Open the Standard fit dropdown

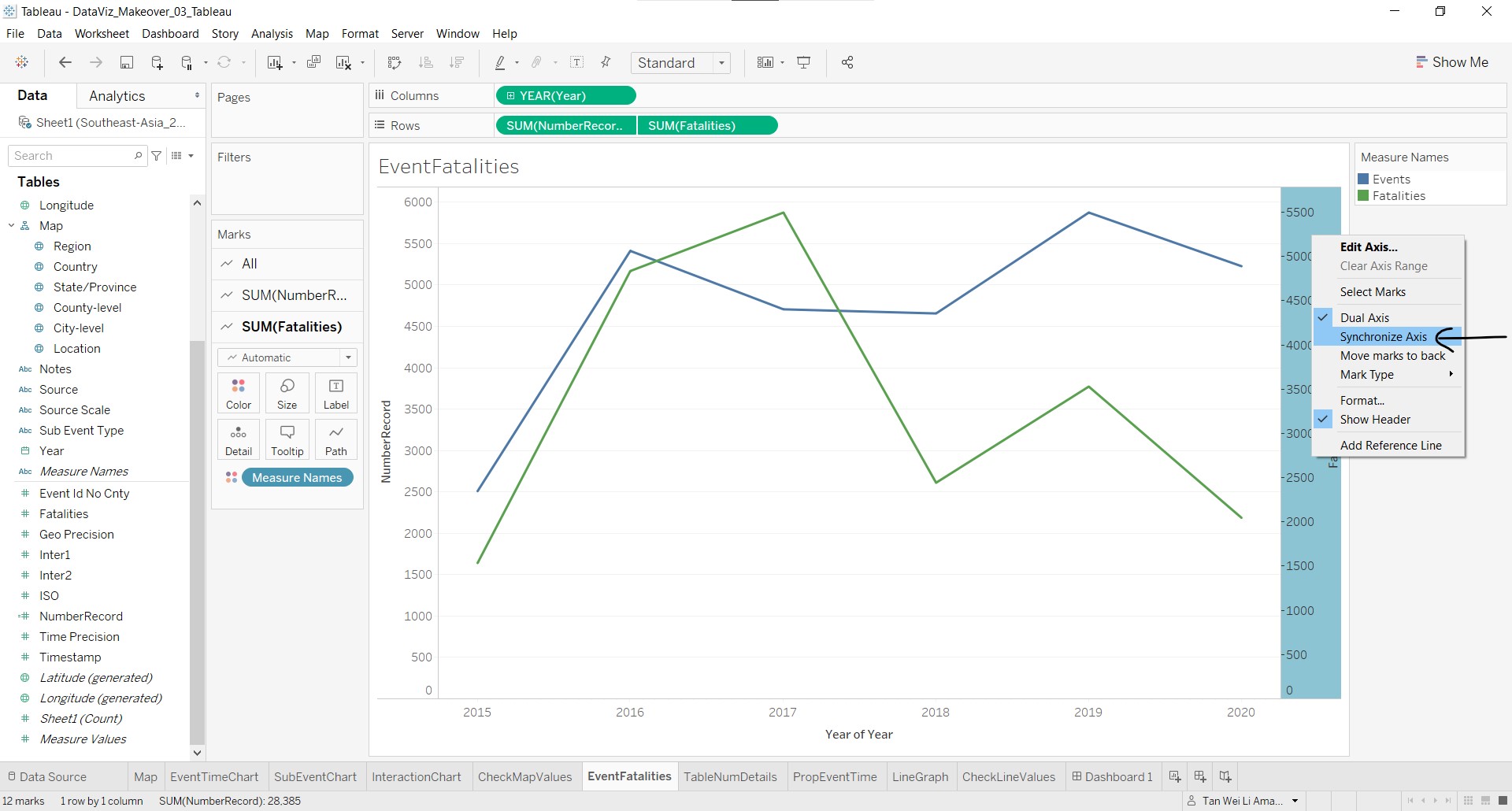(680, 63)
